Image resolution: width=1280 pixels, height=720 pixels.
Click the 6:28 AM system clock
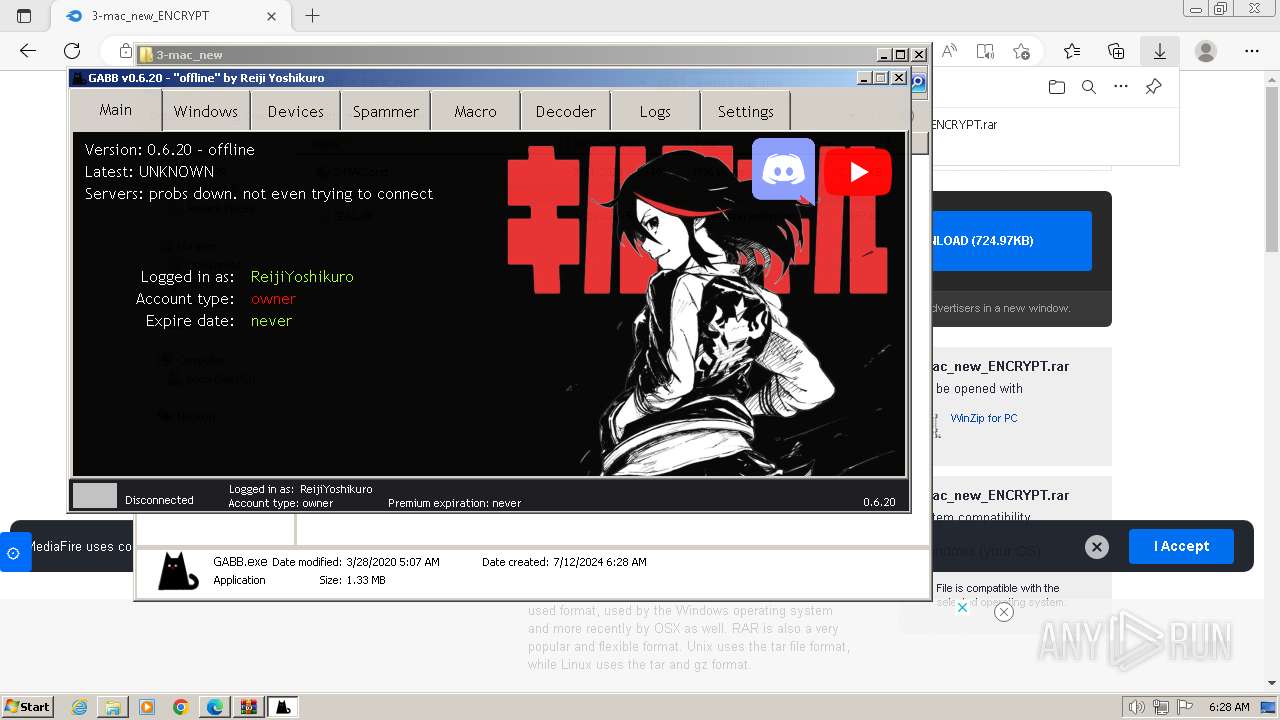(x=1229, y=707)
